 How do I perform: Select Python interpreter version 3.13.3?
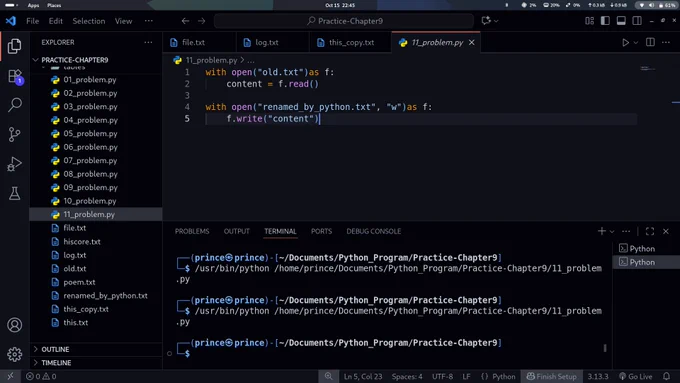click(x=598, y=376)
